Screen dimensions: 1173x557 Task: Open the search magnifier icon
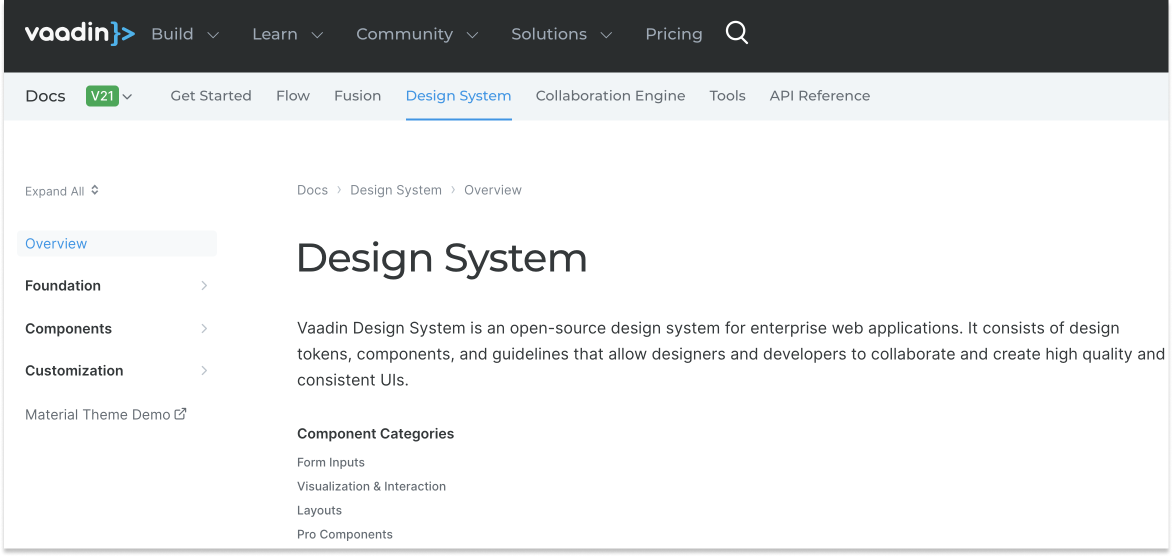[x=737, y=33]
